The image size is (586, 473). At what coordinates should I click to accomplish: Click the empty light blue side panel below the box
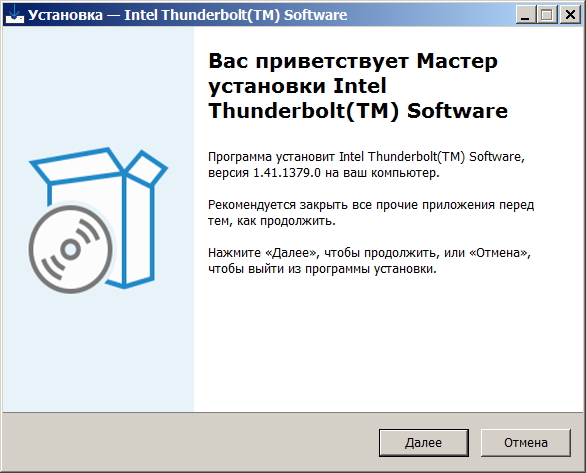click(98, 351)
